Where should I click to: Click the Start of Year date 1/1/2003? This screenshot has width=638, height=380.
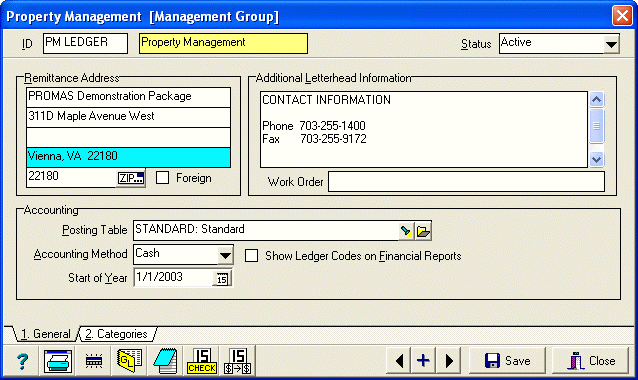click(173, 278)
